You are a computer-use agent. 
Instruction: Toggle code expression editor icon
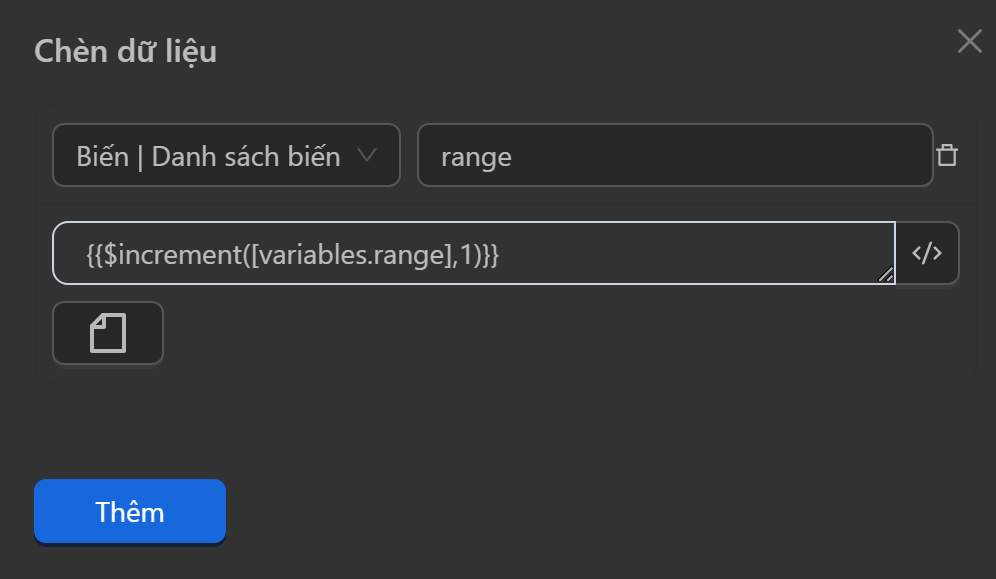[927, 253]
